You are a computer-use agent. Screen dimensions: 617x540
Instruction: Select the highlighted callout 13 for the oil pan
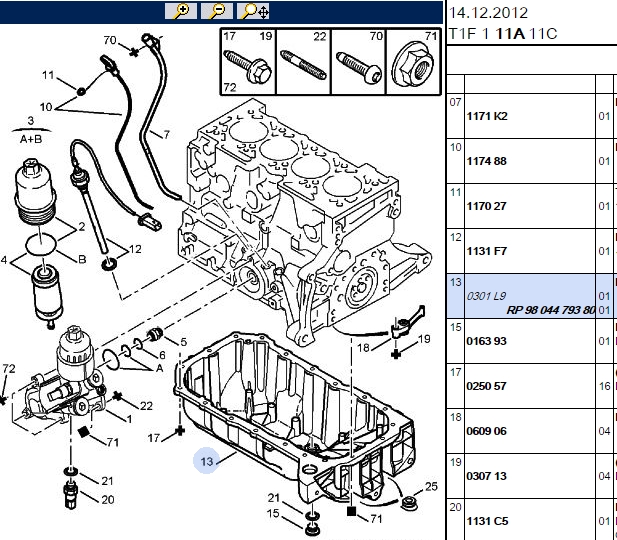(206, 461)
